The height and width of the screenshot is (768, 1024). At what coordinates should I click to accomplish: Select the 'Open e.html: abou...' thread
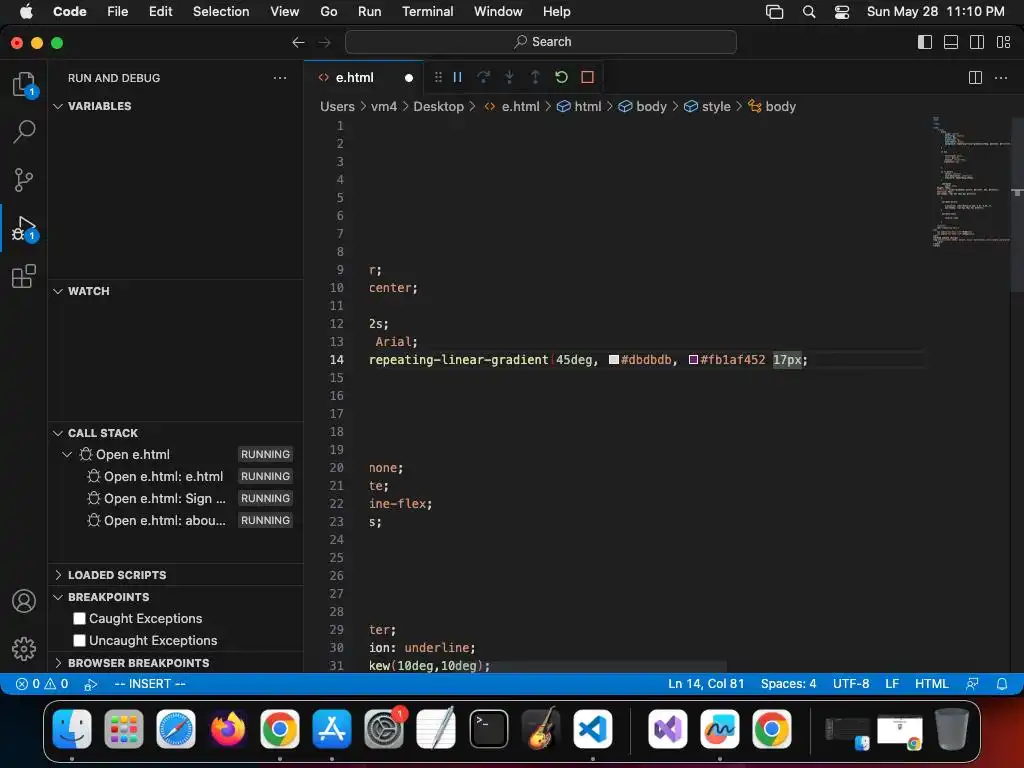pos(175,520)
